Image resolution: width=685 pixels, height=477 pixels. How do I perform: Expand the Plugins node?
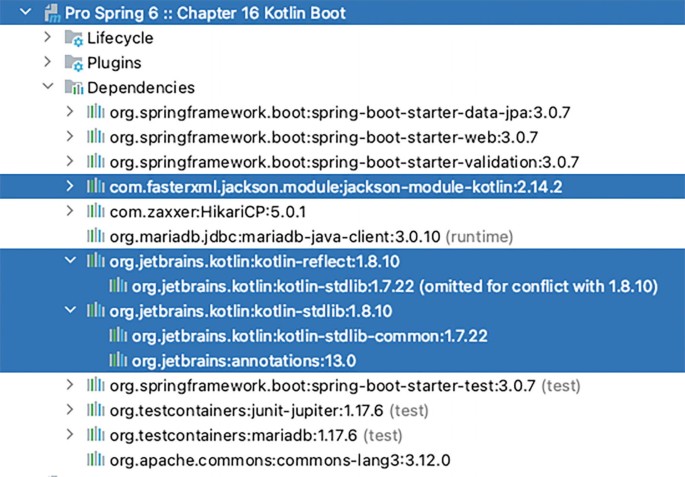(46, 63)
